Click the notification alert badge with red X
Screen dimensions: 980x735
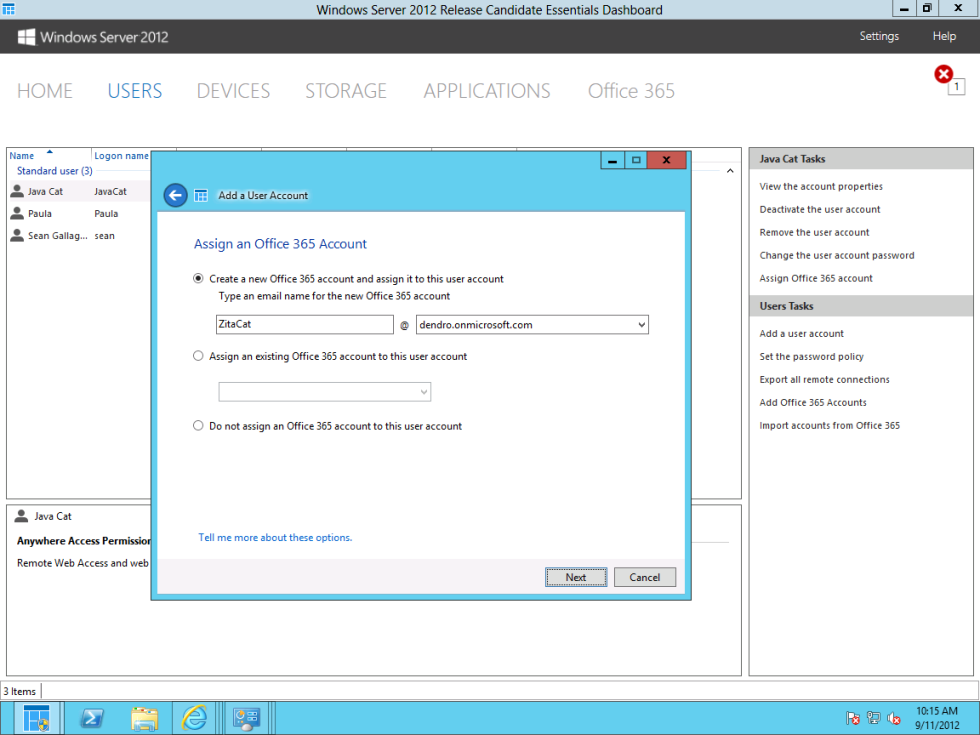(943, 73)
